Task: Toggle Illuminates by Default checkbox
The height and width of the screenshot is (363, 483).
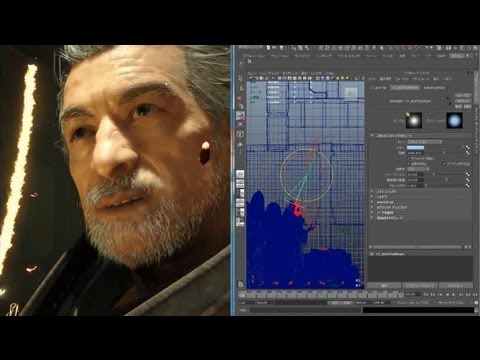Action: click(x=409, y=158)
